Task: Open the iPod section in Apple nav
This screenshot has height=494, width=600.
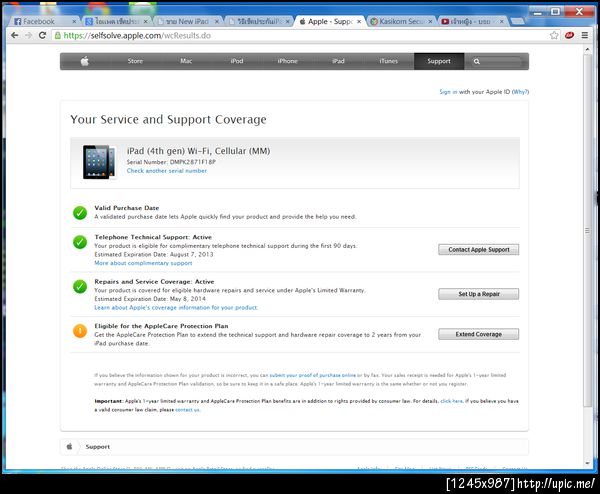Action: [236, 61]
